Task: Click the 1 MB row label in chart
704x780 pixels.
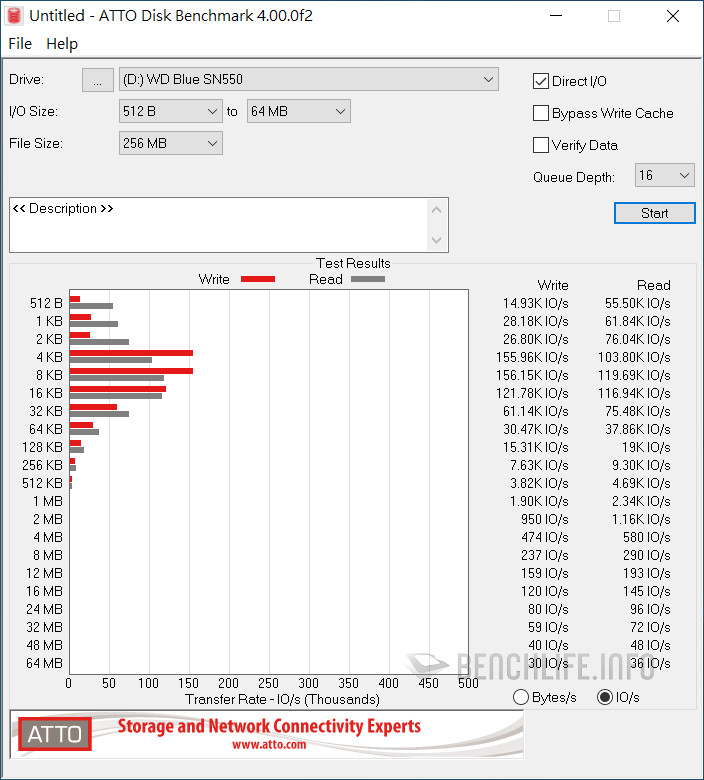Action: coord(48,501)
